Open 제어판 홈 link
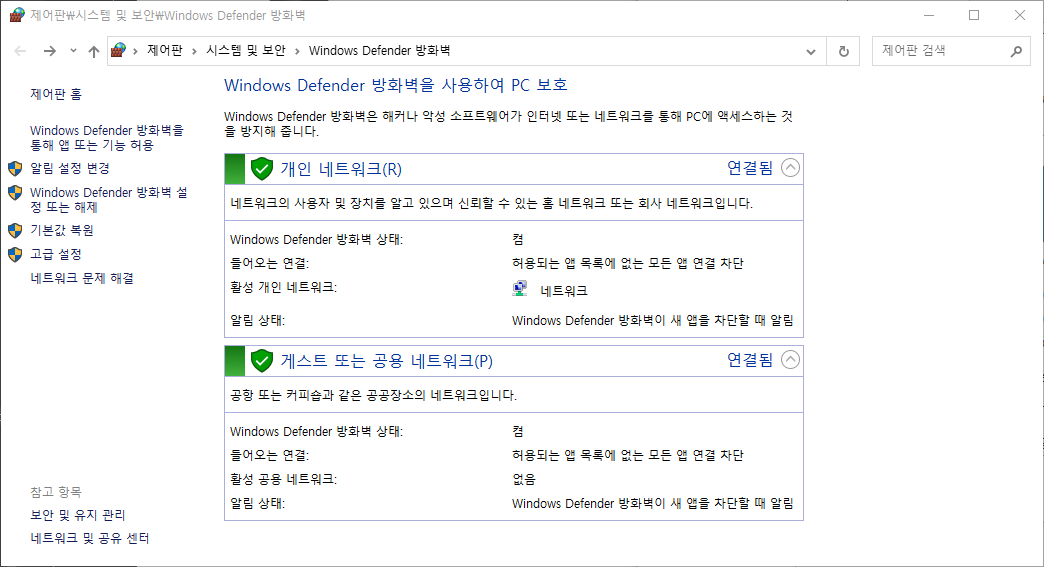 point(56,94)
